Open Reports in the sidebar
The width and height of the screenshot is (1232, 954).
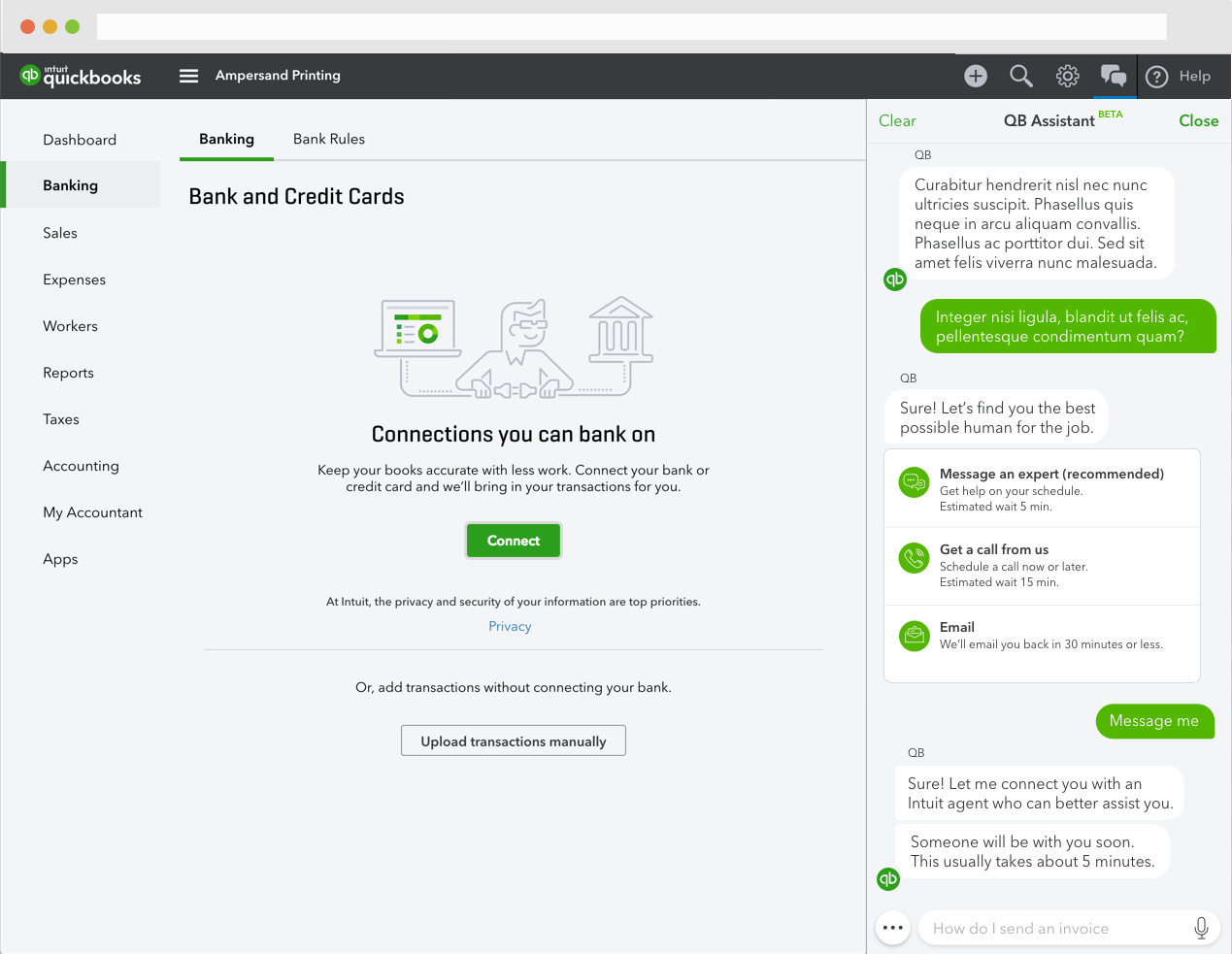click(69, 373)
